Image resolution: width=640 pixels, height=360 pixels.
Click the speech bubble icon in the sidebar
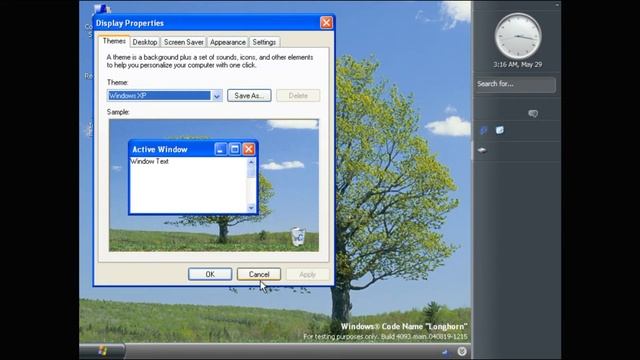(533, 113)
